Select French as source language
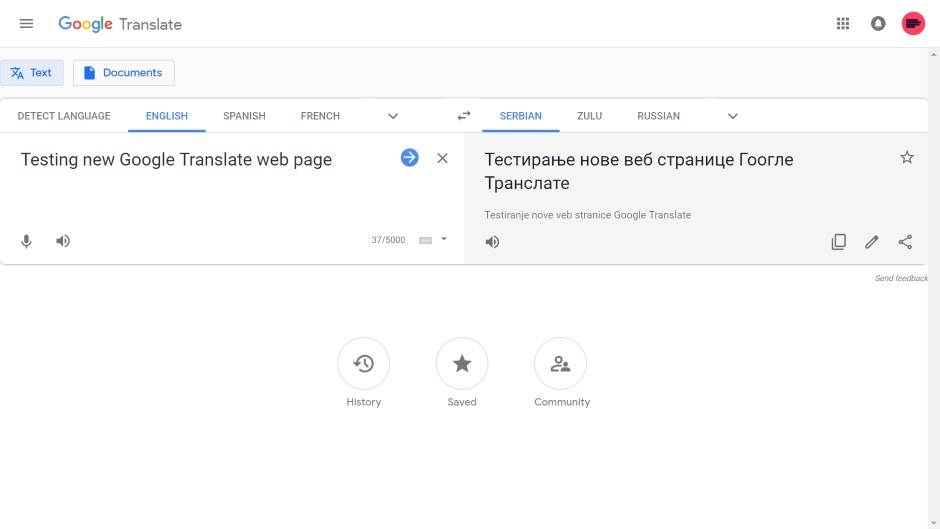This screenshot has height=529, width=940. point(320,116)
